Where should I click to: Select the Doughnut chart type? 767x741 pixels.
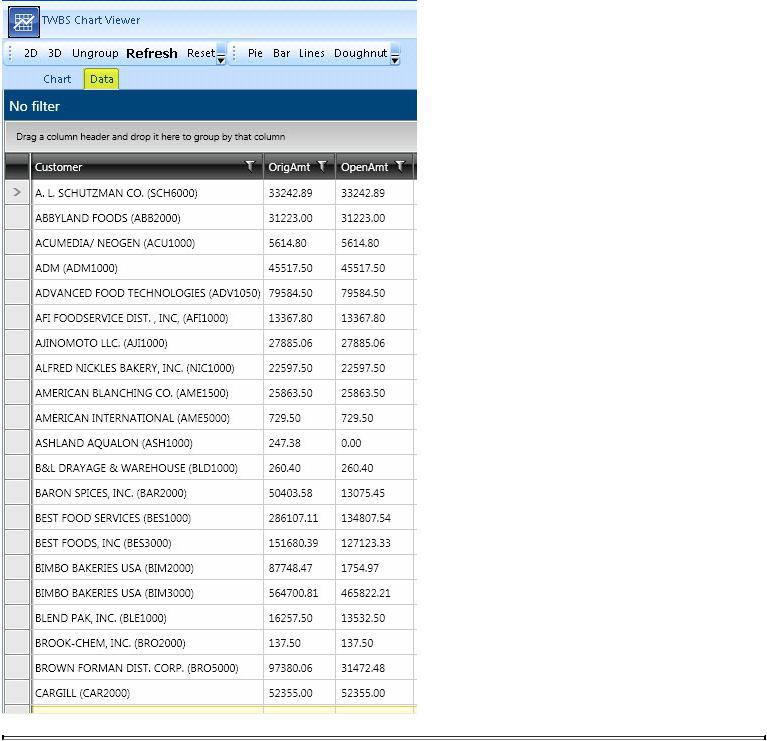coord(361,53)
